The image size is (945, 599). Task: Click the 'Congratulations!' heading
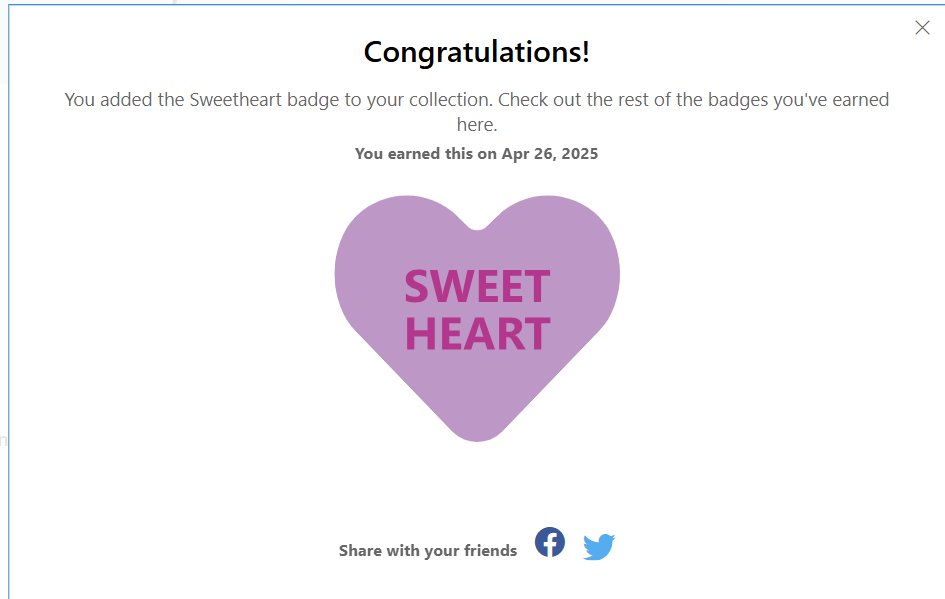[477, 52]
